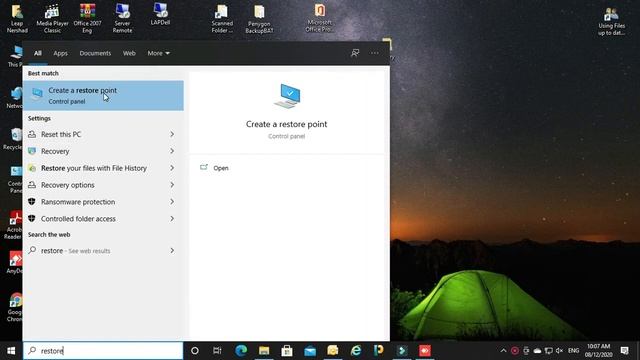Select the Recovery setting result
The image size is (640, 360).
click(55, 151)
